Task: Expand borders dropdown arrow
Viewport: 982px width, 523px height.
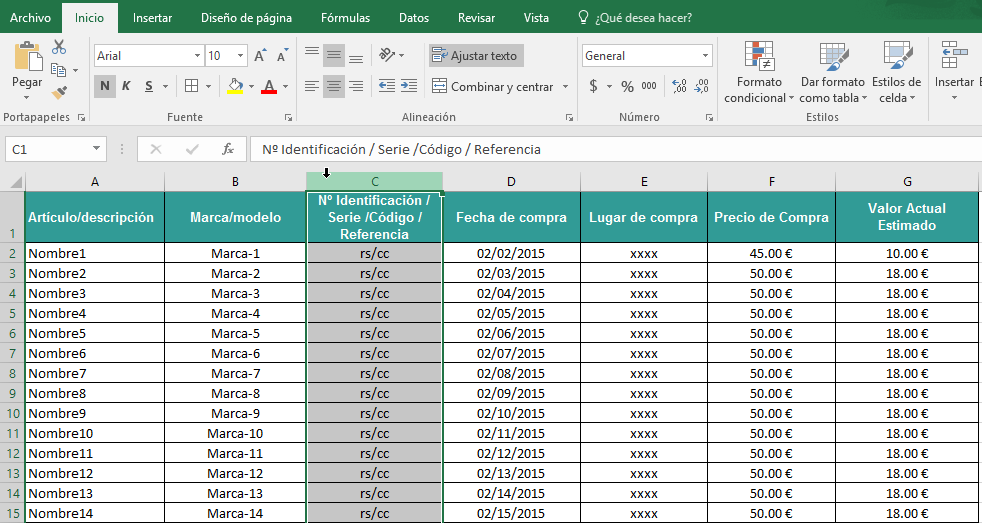Action: (x=209, y=86)
